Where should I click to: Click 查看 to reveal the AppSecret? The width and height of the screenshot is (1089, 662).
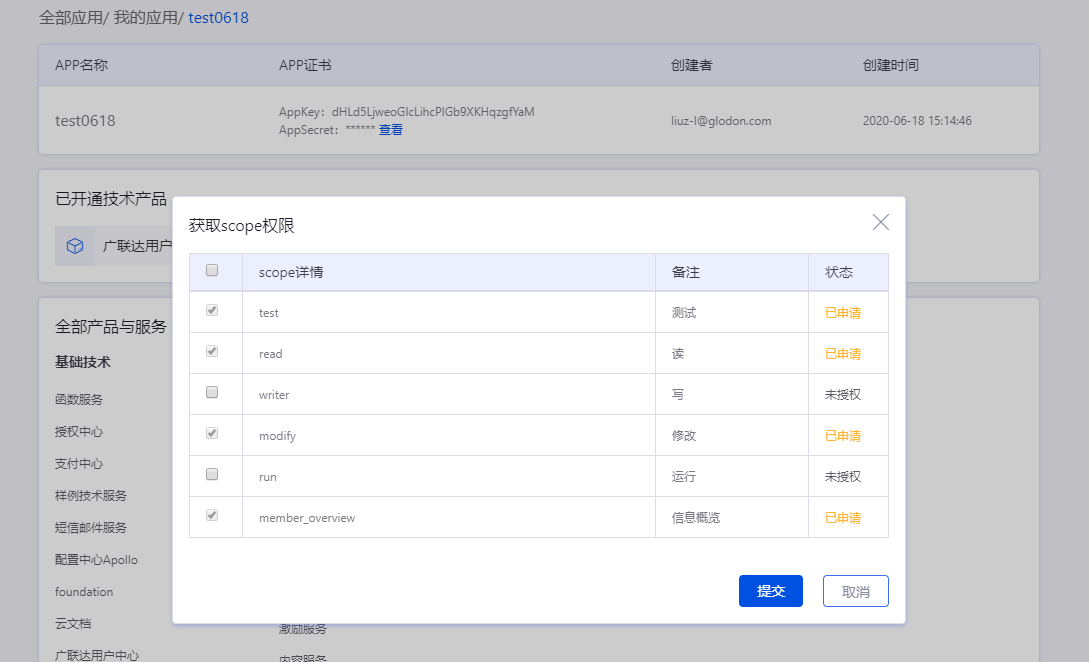point(391,130)
